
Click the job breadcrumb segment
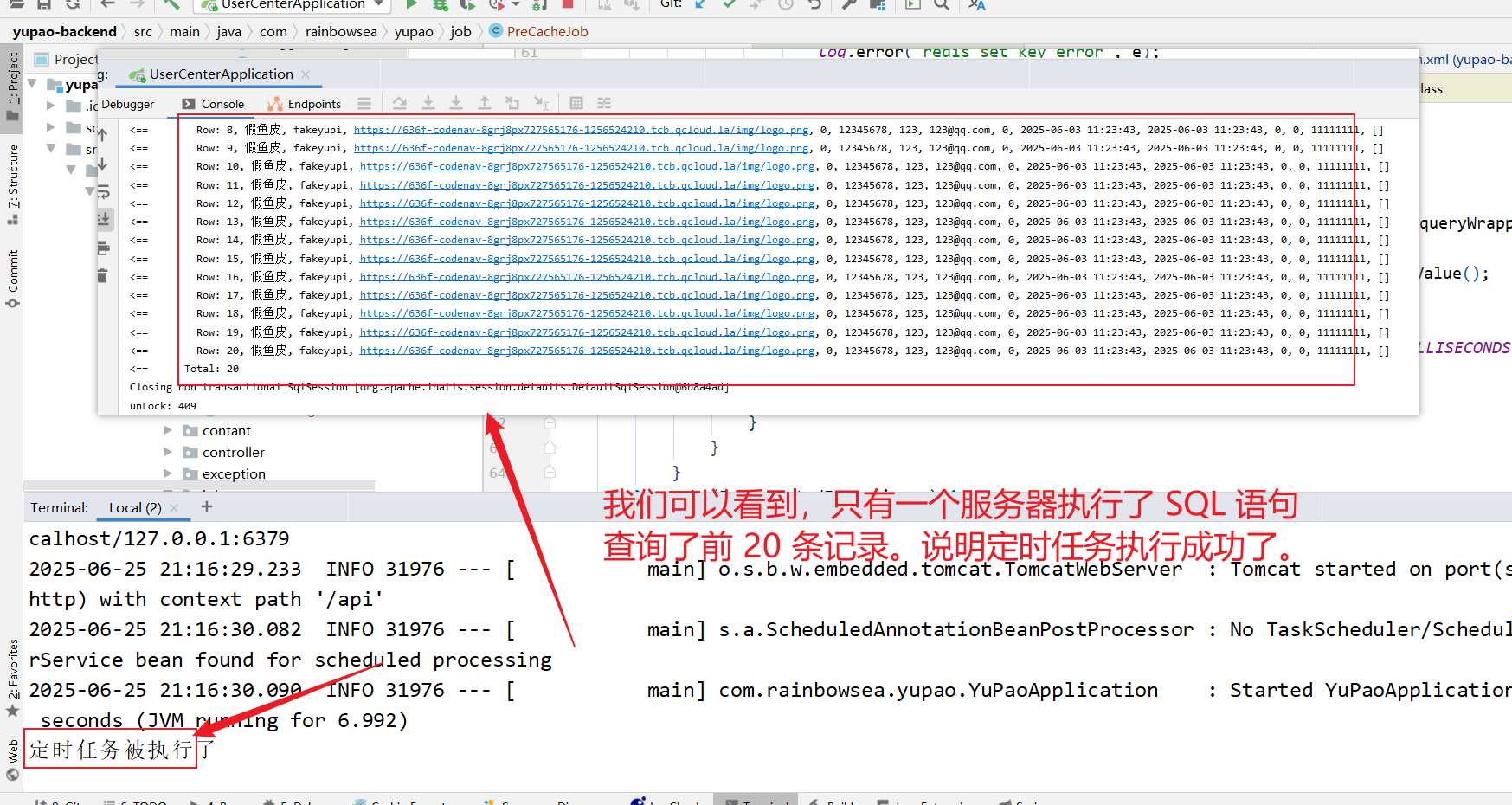click(460, 31)
